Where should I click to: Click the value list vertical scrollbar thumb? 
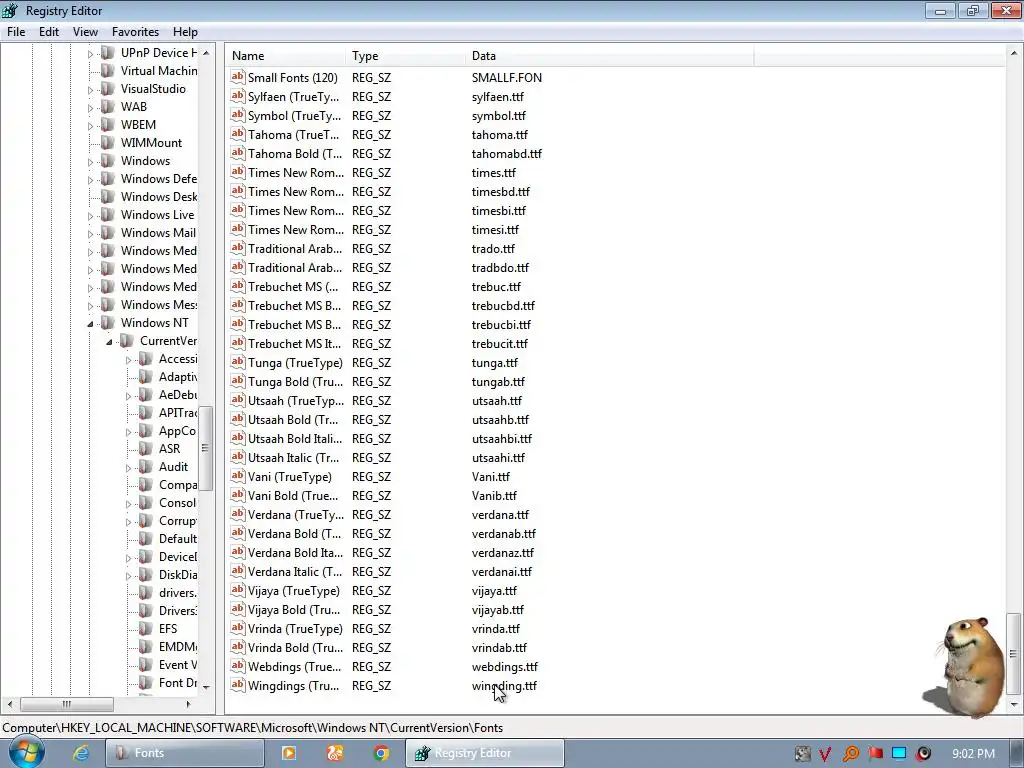click(1013, 653)
